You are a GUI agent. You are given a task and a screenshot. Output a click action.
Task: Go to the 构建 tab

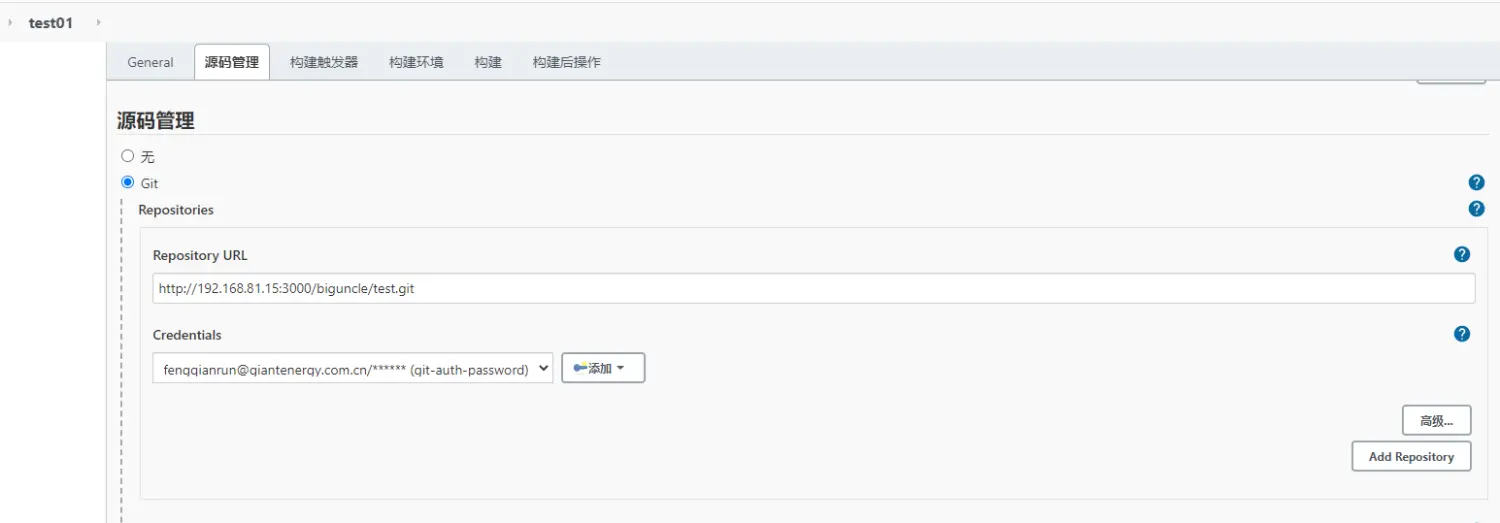tap(488, 62)
